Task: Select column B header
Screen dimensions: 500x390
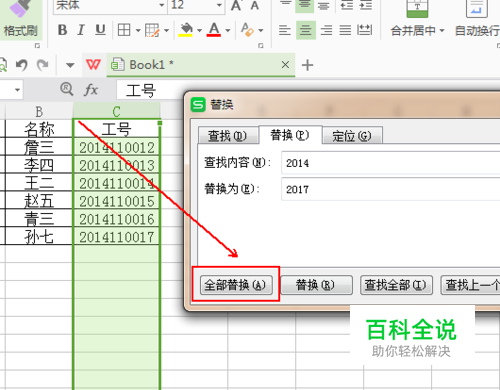Action: pos(39,111)
